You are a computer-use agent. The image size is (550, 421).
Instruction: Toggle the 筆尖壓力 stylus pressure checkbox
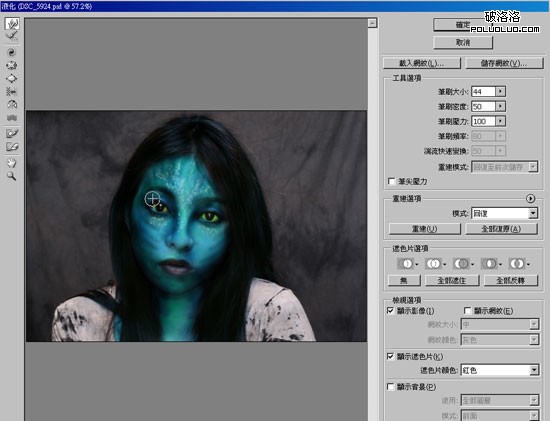(391, 181)
